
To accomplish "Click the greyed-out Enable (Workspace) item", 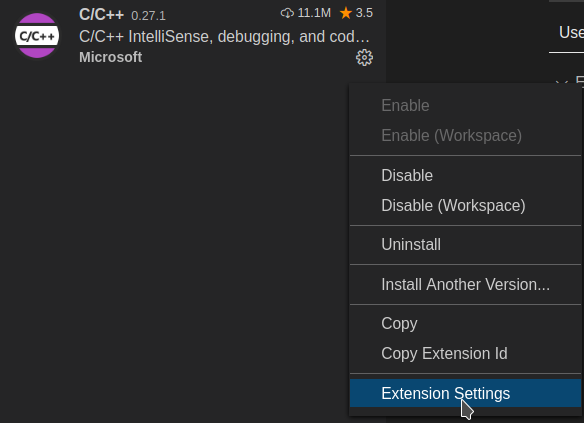I will pyautogui.click(x=465, y=136).
